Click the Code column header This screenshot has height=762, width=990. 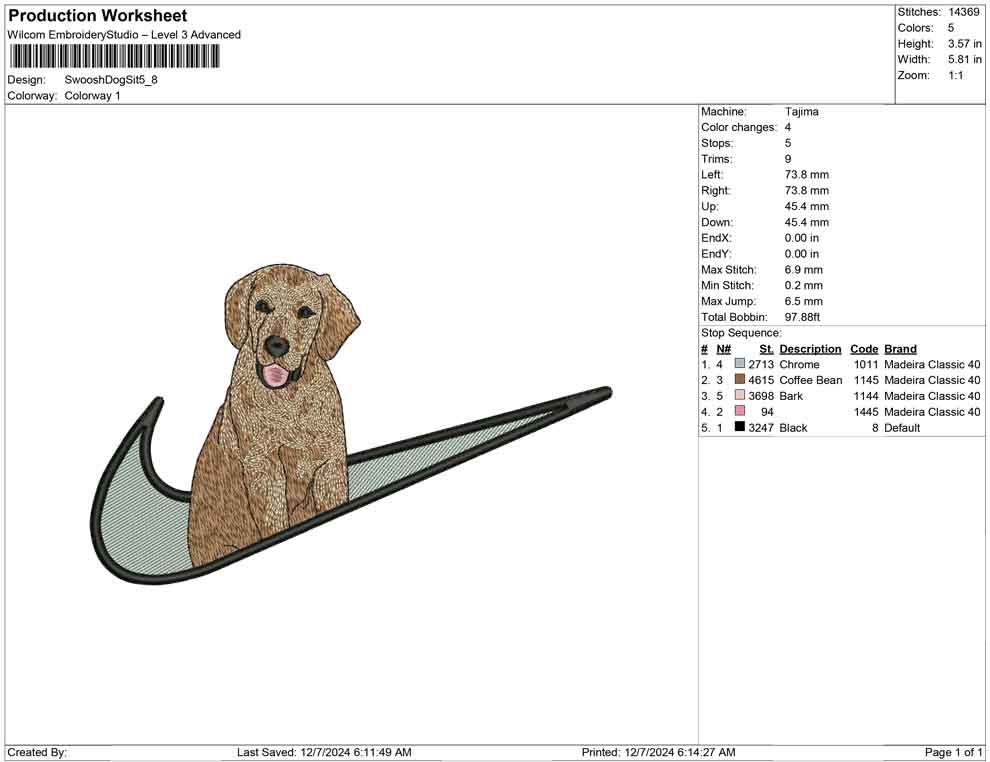(x=864, y=349)
